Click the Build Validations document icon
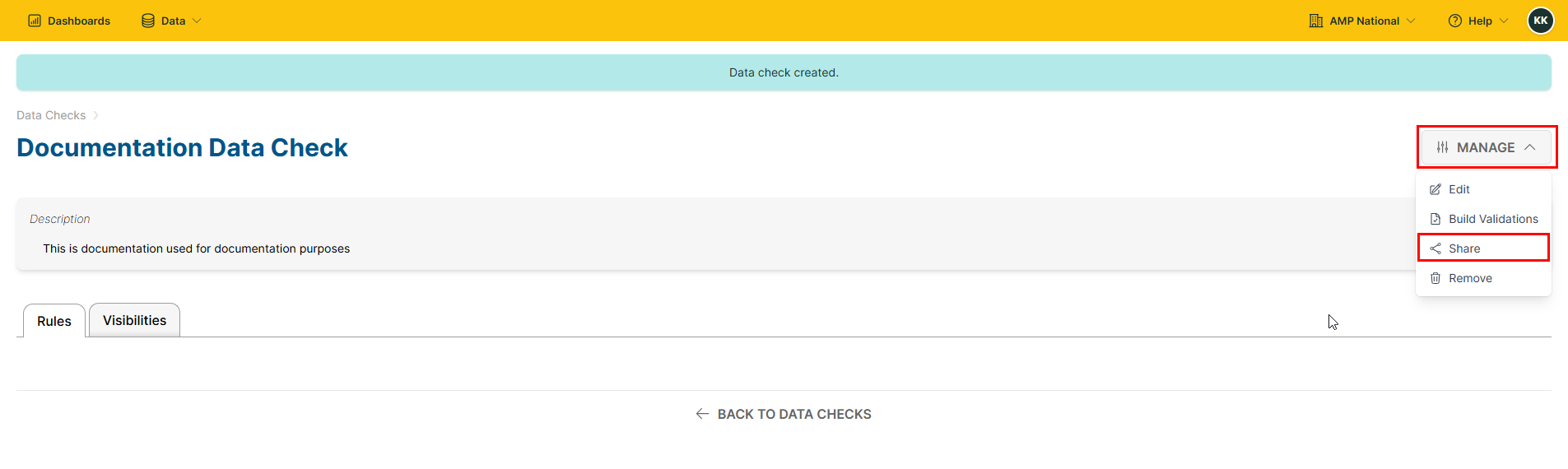 point(1435,219)
